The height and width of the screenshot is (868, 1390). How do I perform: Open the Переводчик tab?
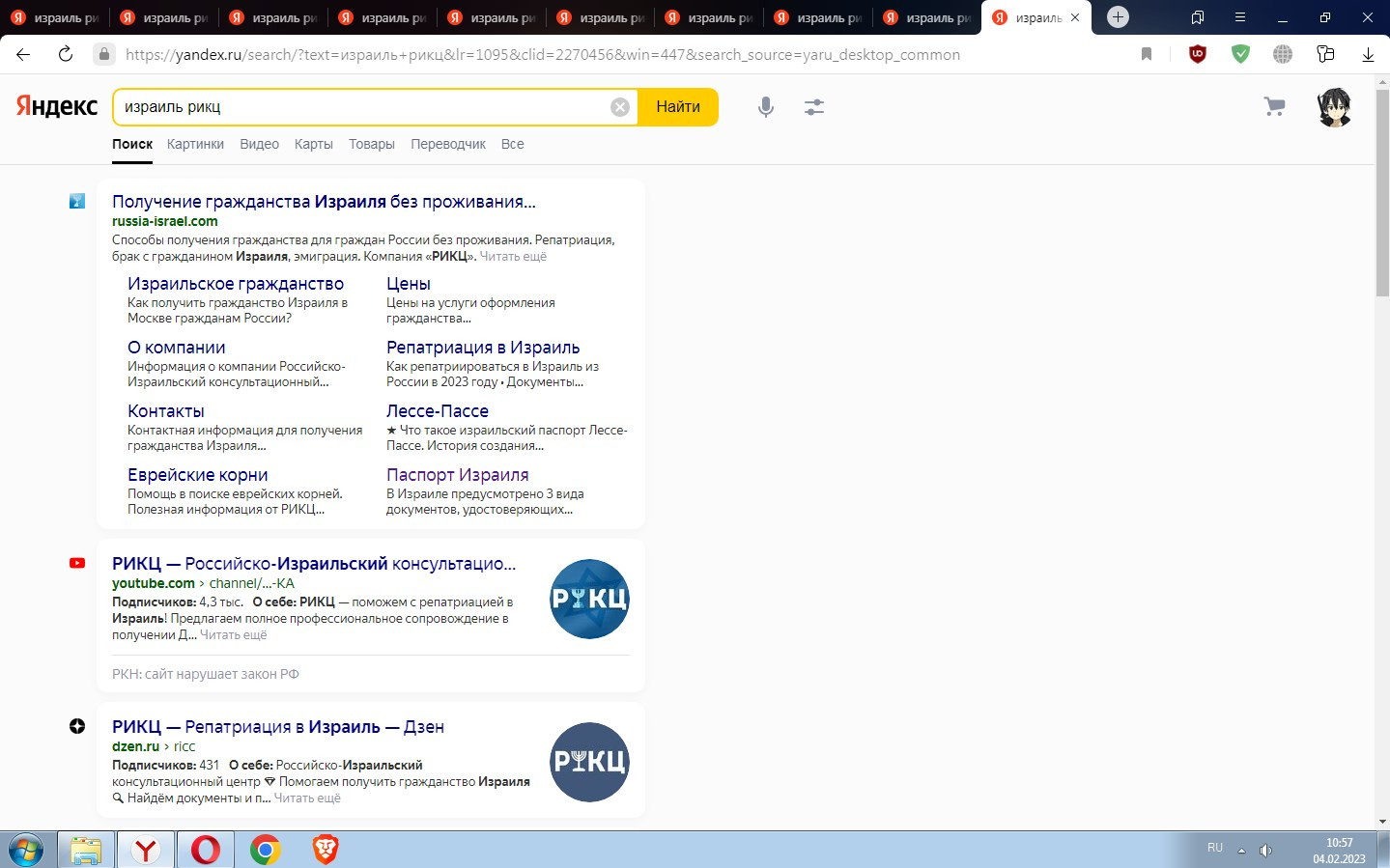(x=448, y=144)
